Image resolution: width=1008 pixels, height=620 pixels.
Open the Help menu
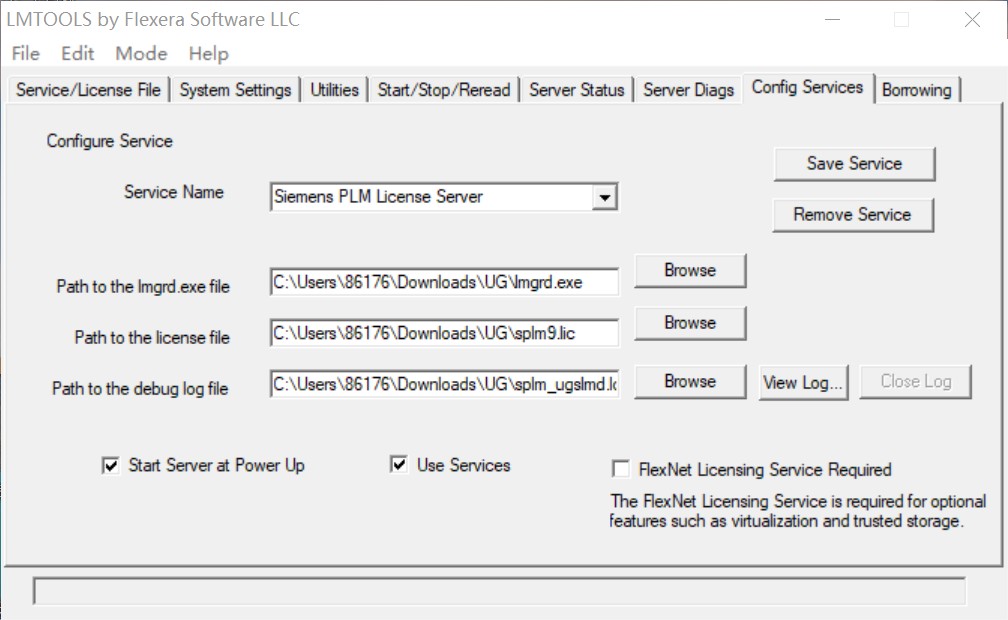208,53
